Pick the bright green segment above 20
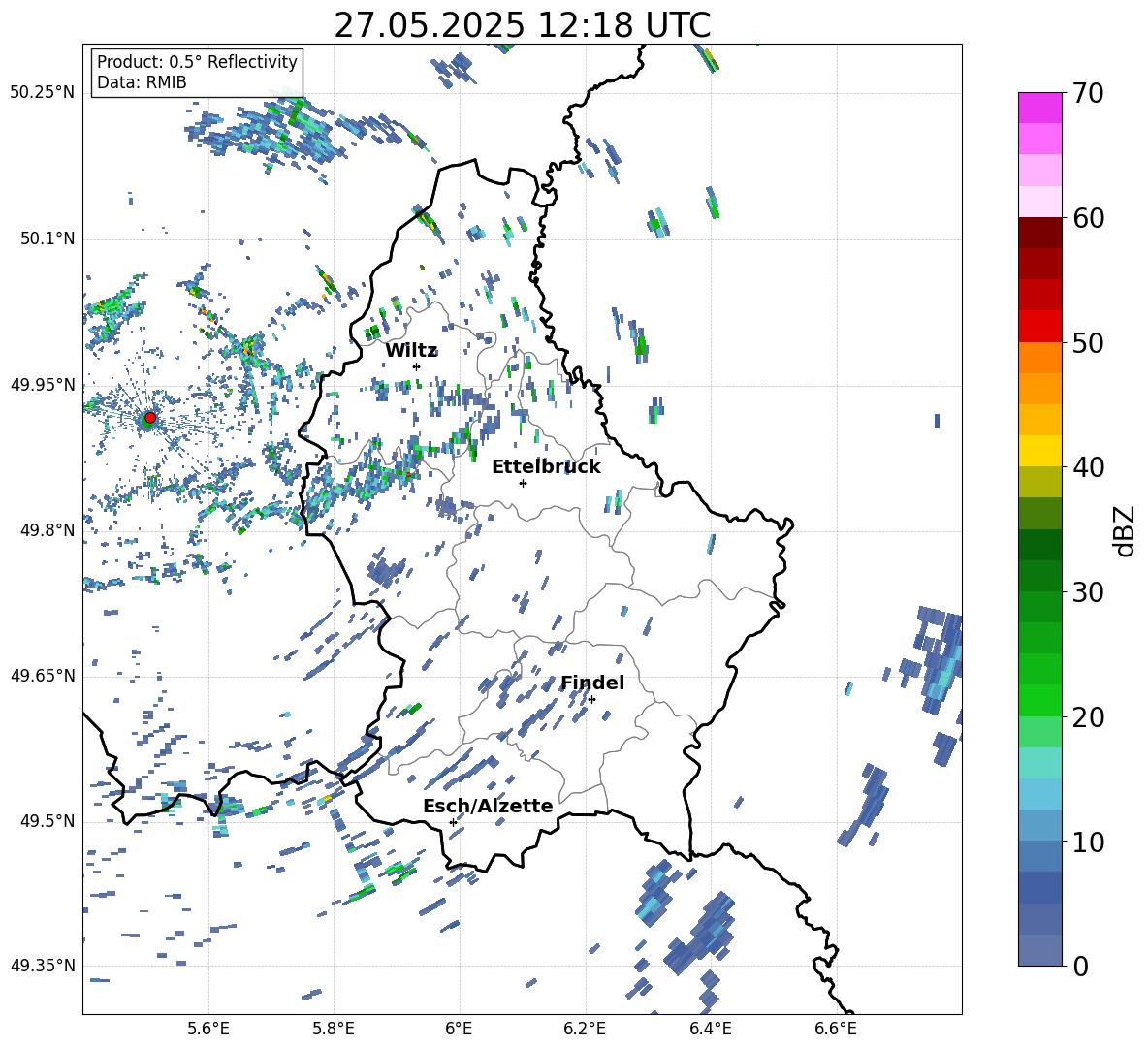The image size is (1148, 1048). [x=1039, y=700]
